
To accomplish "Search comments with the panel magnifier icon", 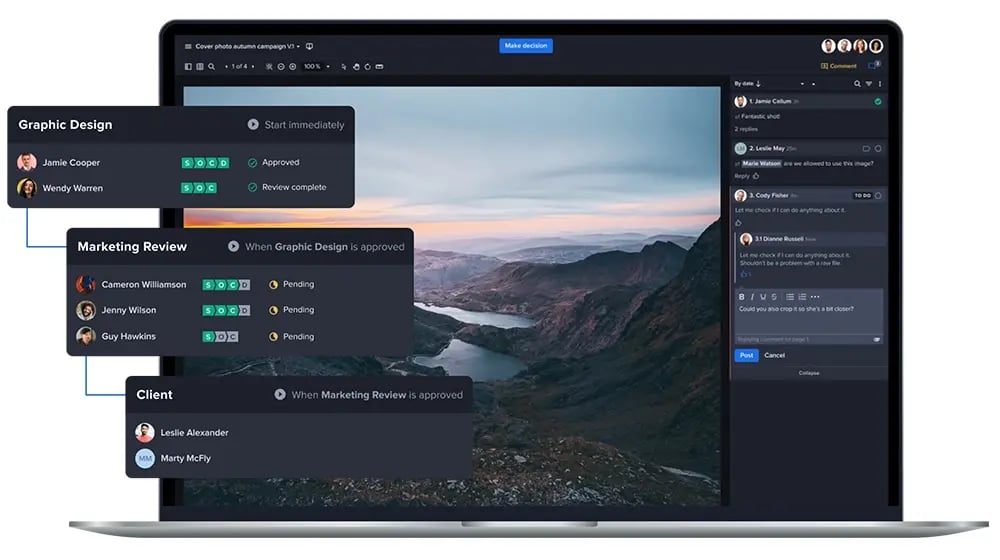I will point(857,84).
